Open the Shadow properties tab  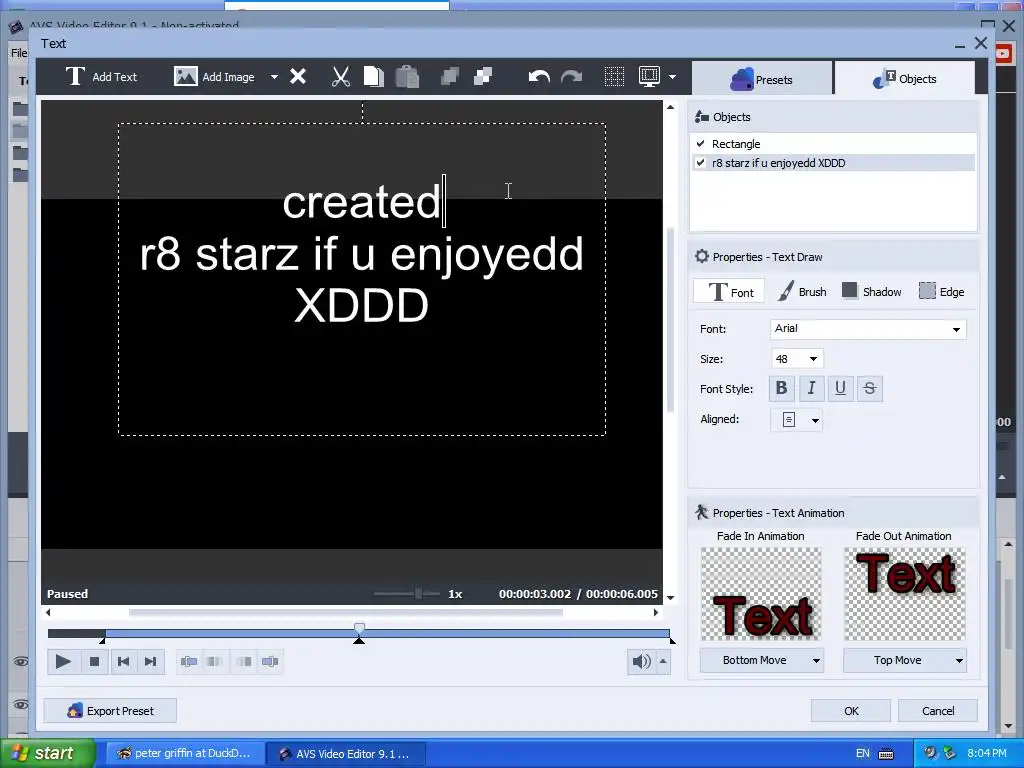(872, 292)
